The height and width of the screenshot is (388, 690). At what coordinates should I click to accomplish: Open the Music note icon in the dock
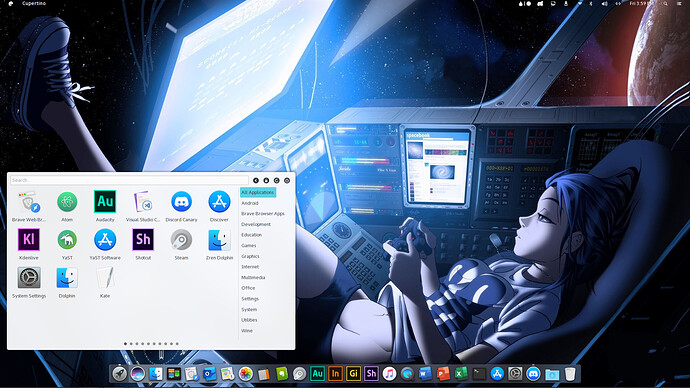coord(389,374)
